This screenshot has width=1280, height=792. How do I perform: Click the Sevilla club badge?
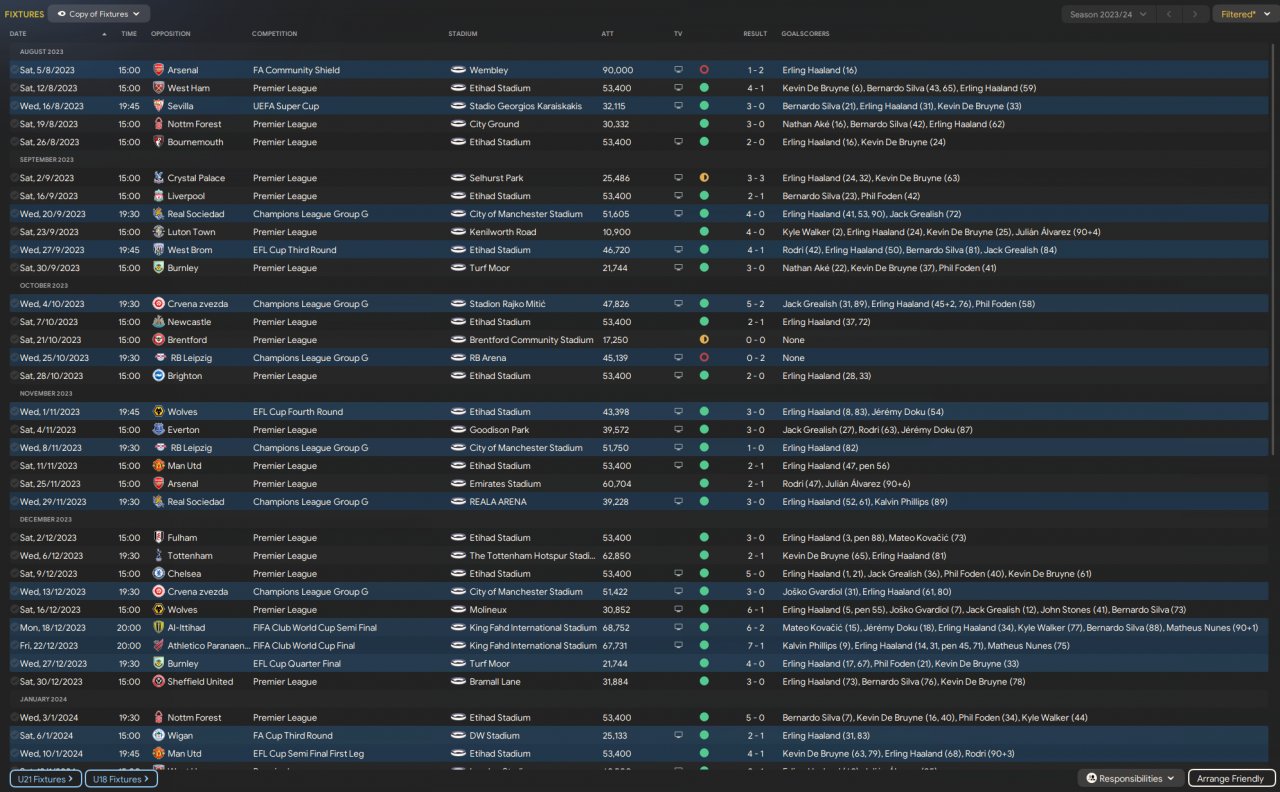[x=159, y=106]
